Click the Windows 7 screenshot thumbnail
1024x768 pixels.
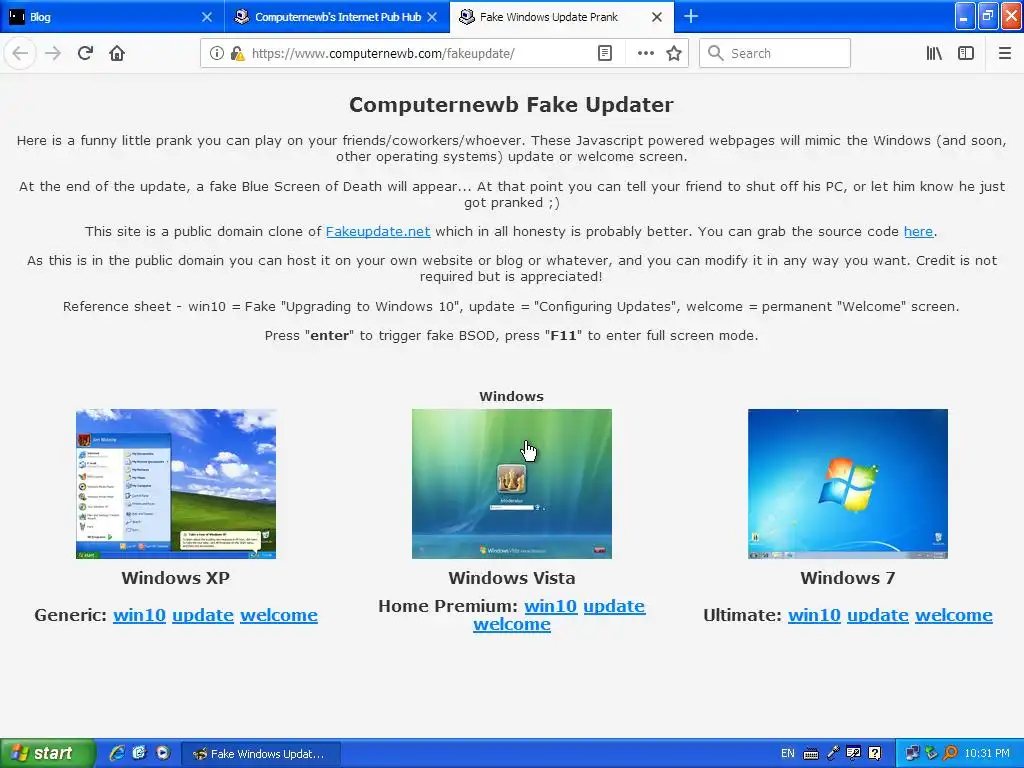pos(848,484)
